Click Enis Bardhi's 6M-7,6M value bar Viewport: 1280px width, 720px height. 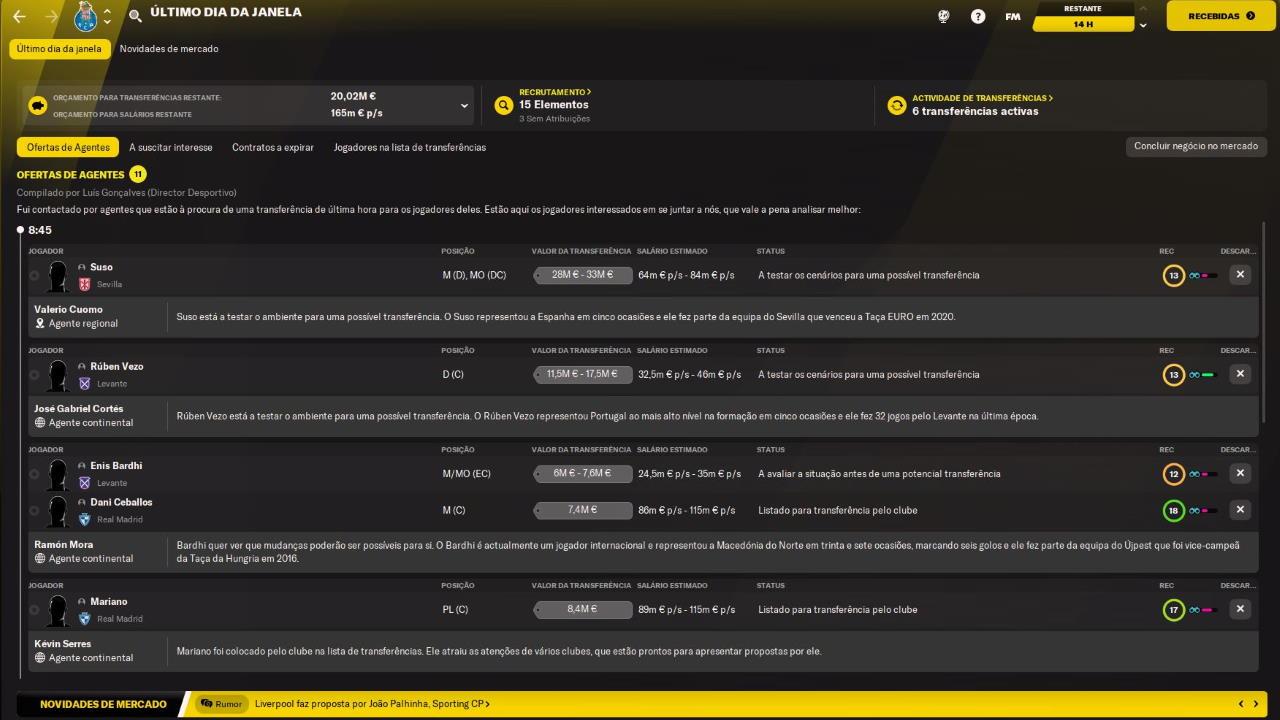583,473
